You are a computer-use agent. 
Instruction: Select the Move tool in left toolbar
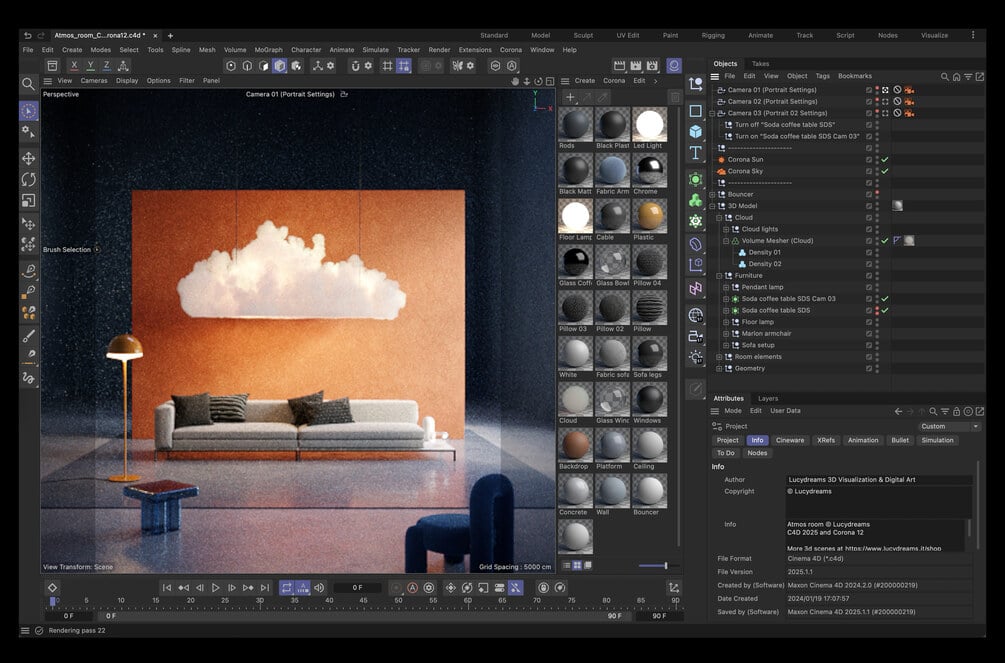28,158
